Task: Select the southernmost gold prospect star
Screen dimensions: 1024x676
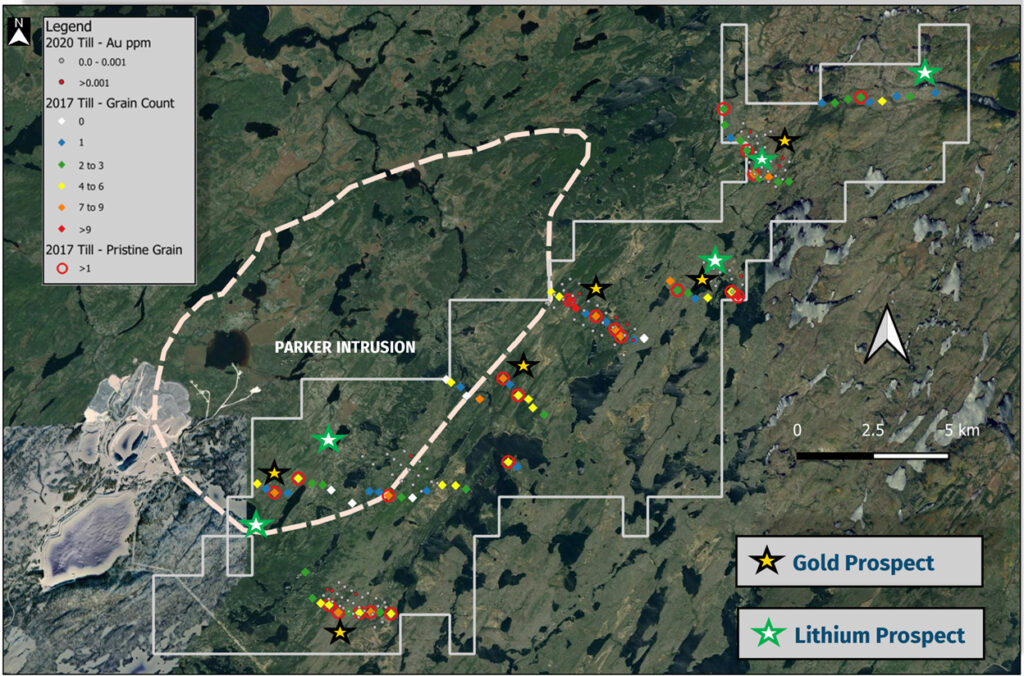Action: pos(340,632)
